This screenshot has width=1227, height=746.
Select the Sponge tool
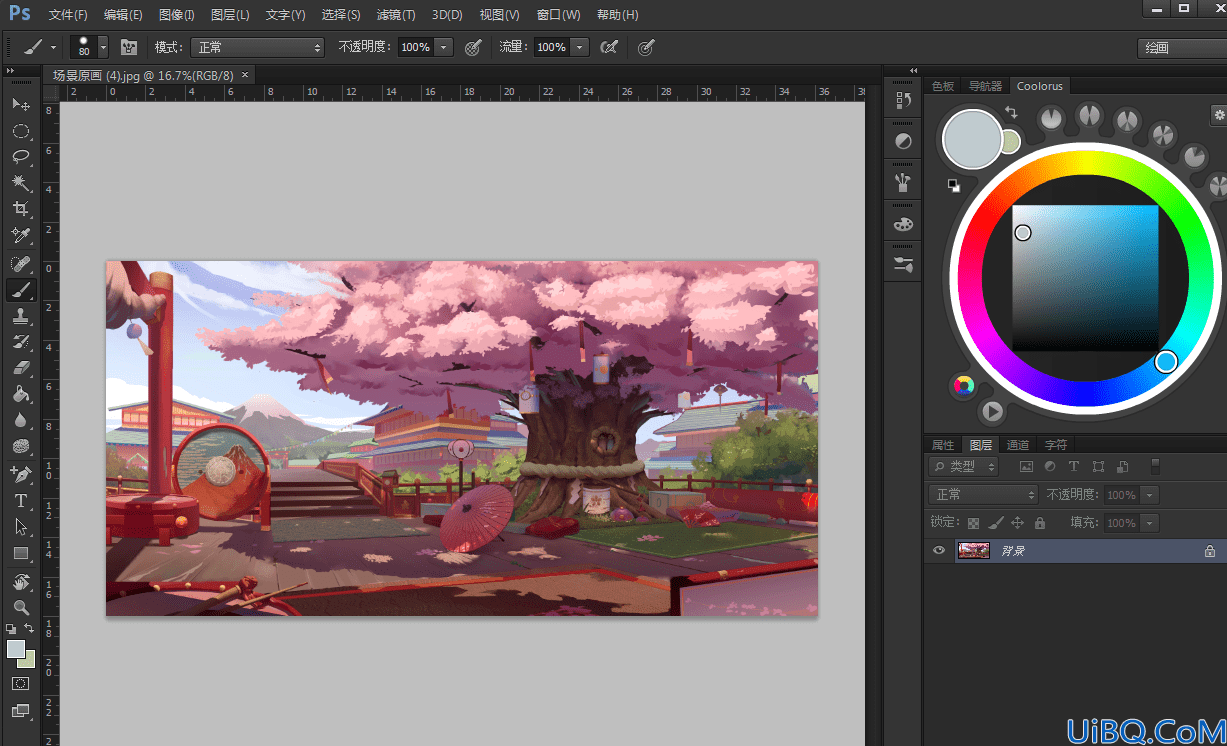pos(20,447)
